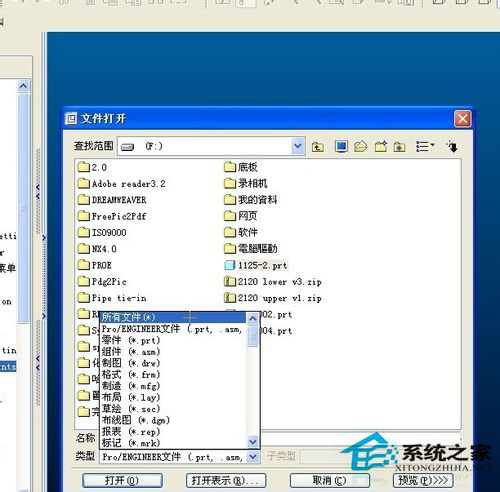Choose 组件 (*.asm) file type
Viewport: 500px width, 492px height.
173,352
